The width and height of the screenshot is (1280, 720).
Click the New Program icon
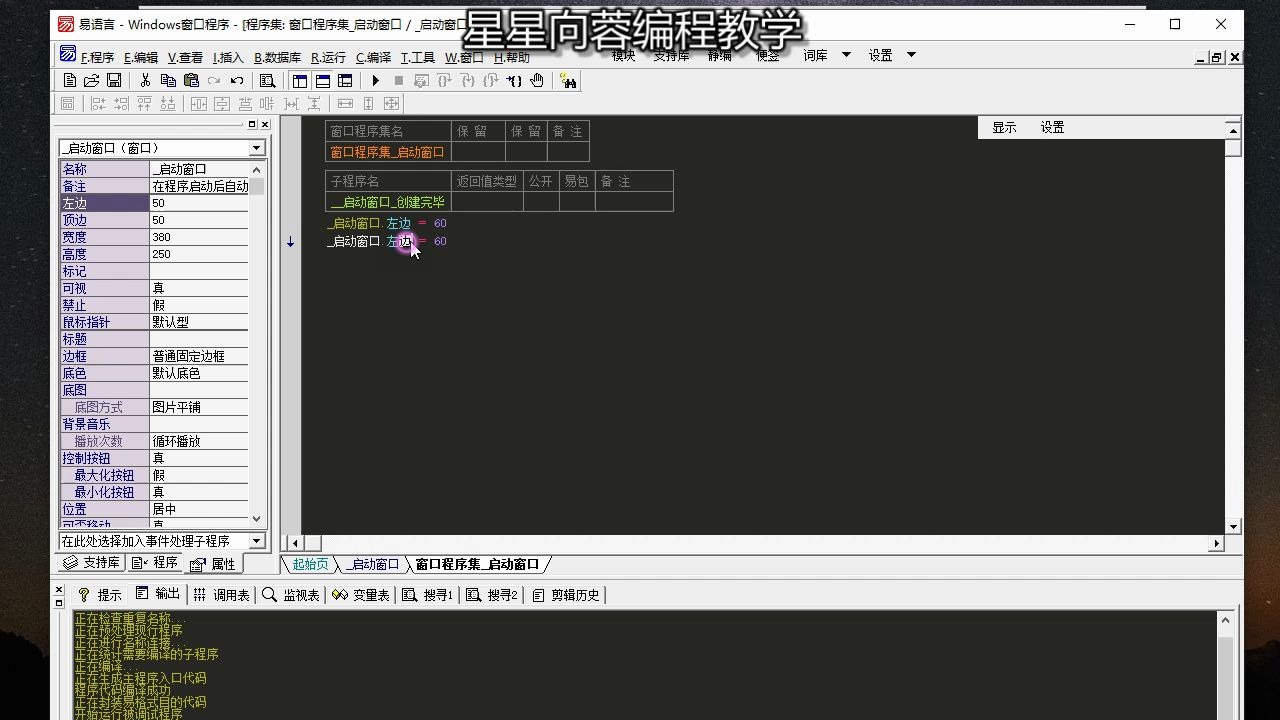70,80
